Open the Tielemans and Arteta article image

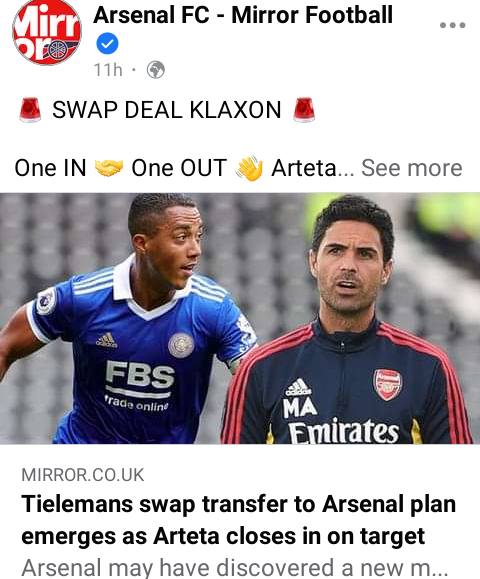point(240,318)
